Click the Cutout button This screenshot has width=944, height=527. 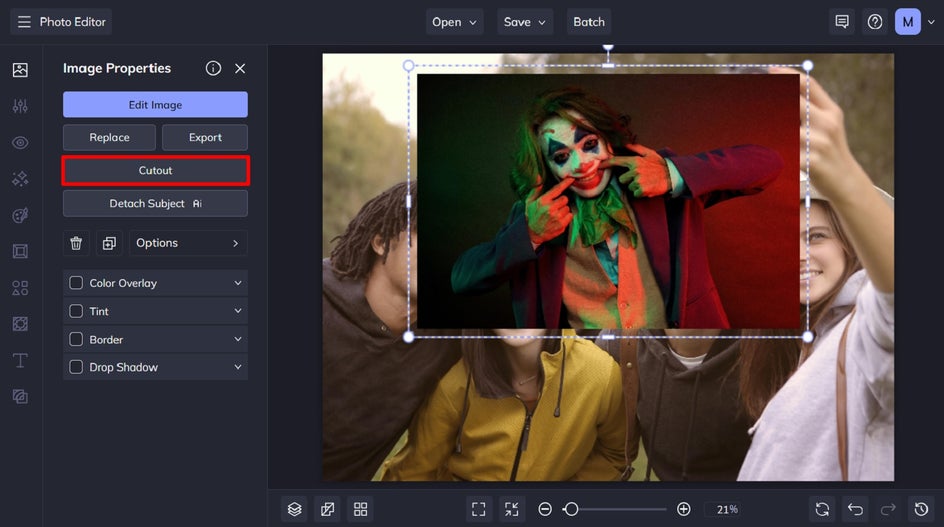point(155,171)
